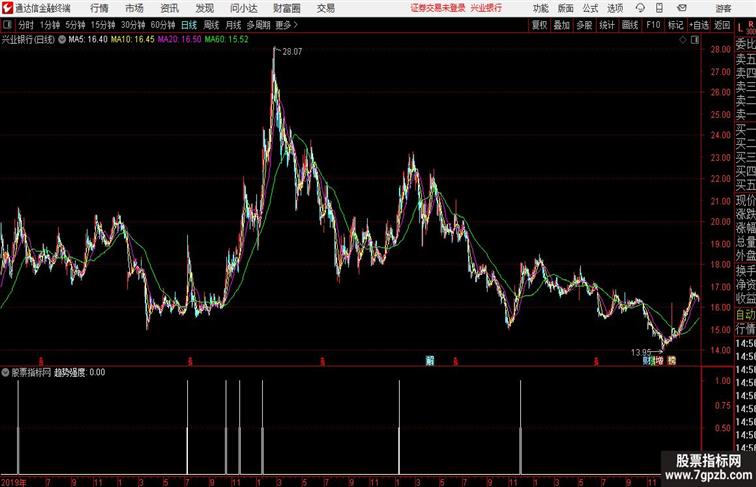
Task: Click the 叠加 overlay button
Action: 562,25
